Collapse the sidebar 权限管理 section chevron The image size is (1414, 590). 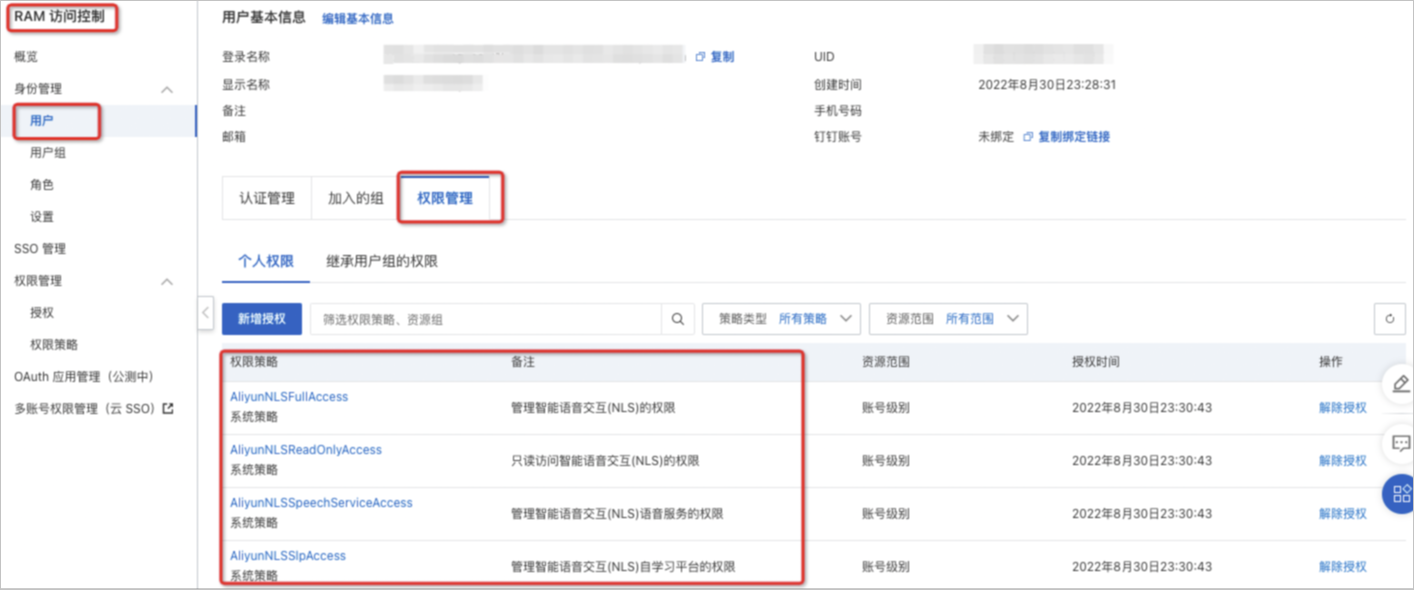(167, 281)
